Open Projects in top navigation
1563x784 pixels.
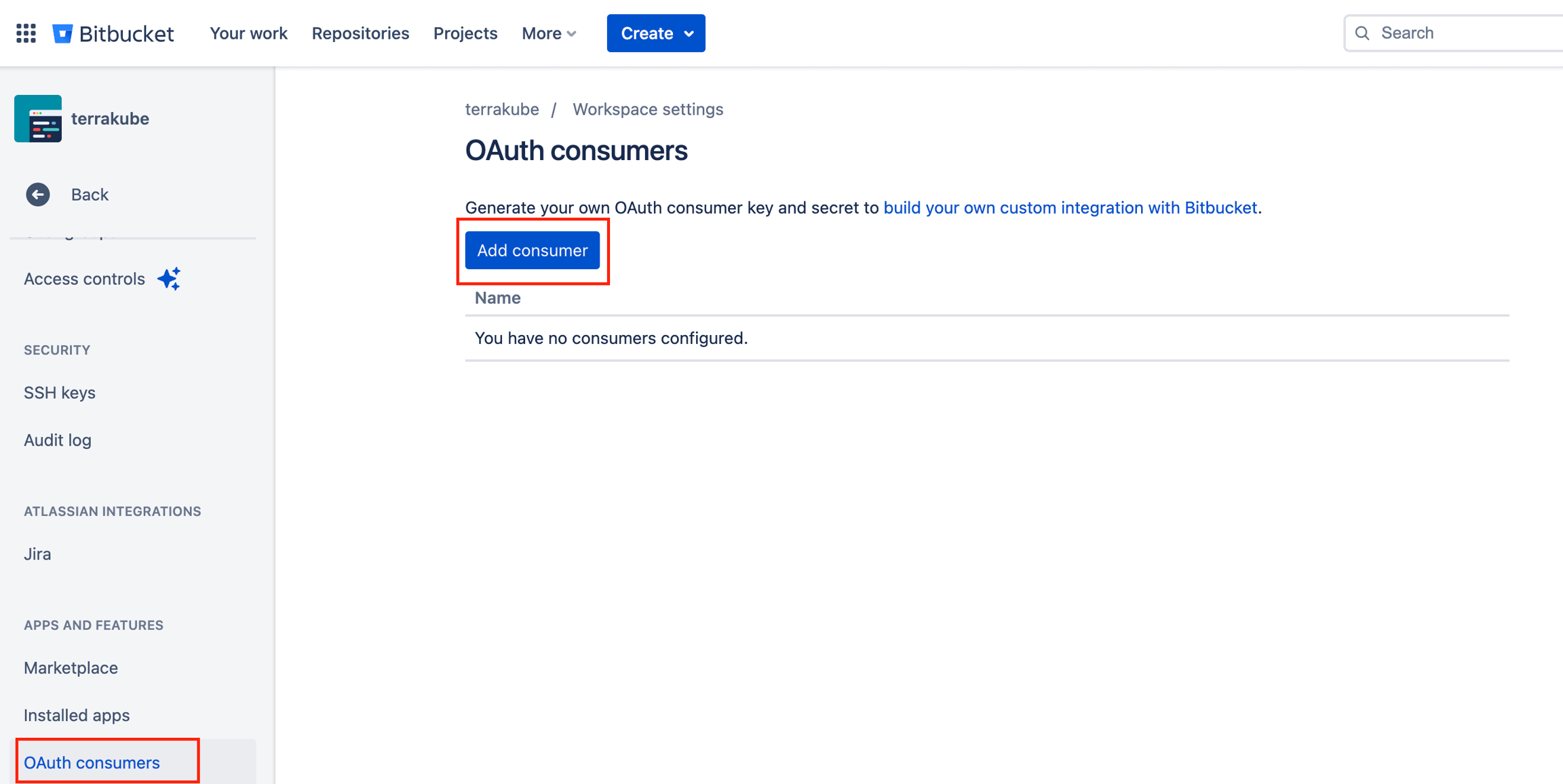(x=465, y=33)
